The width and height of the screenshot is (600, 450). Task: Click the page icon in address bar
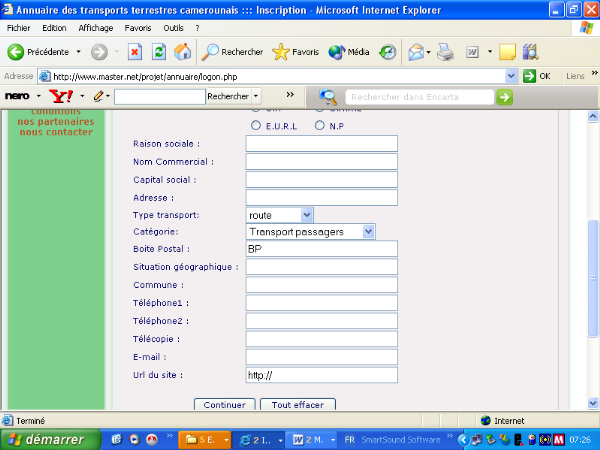(45, 76)
